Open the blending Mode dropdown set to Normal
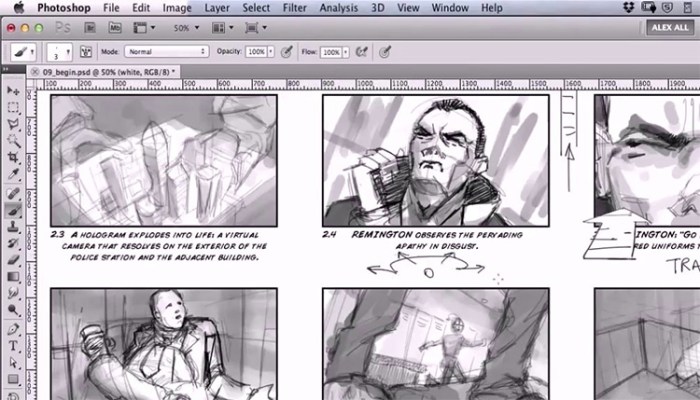This screenshot has height=400, width=700. coord(167,52)
